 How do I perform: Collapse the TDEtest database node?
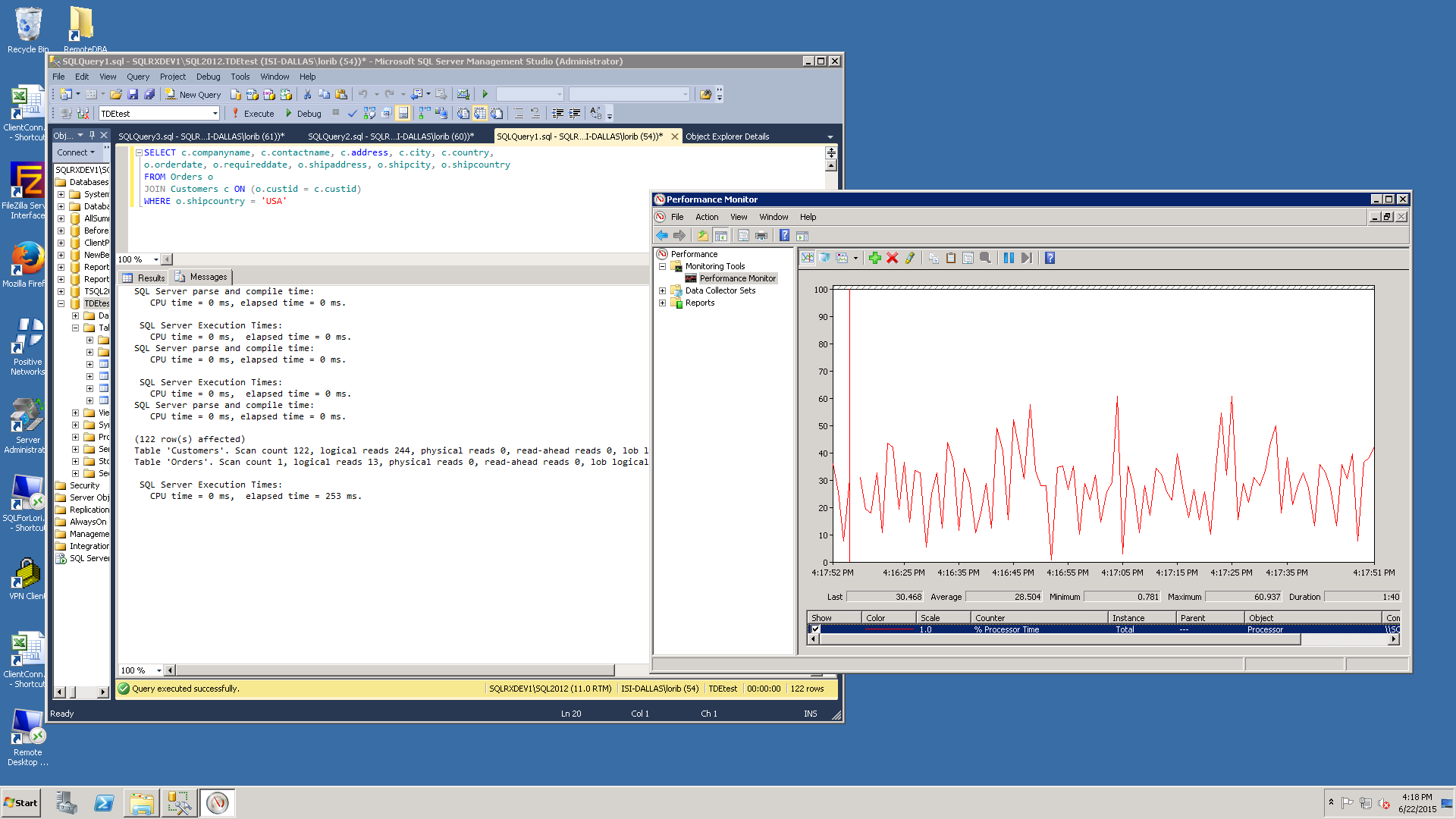point(61,304)
